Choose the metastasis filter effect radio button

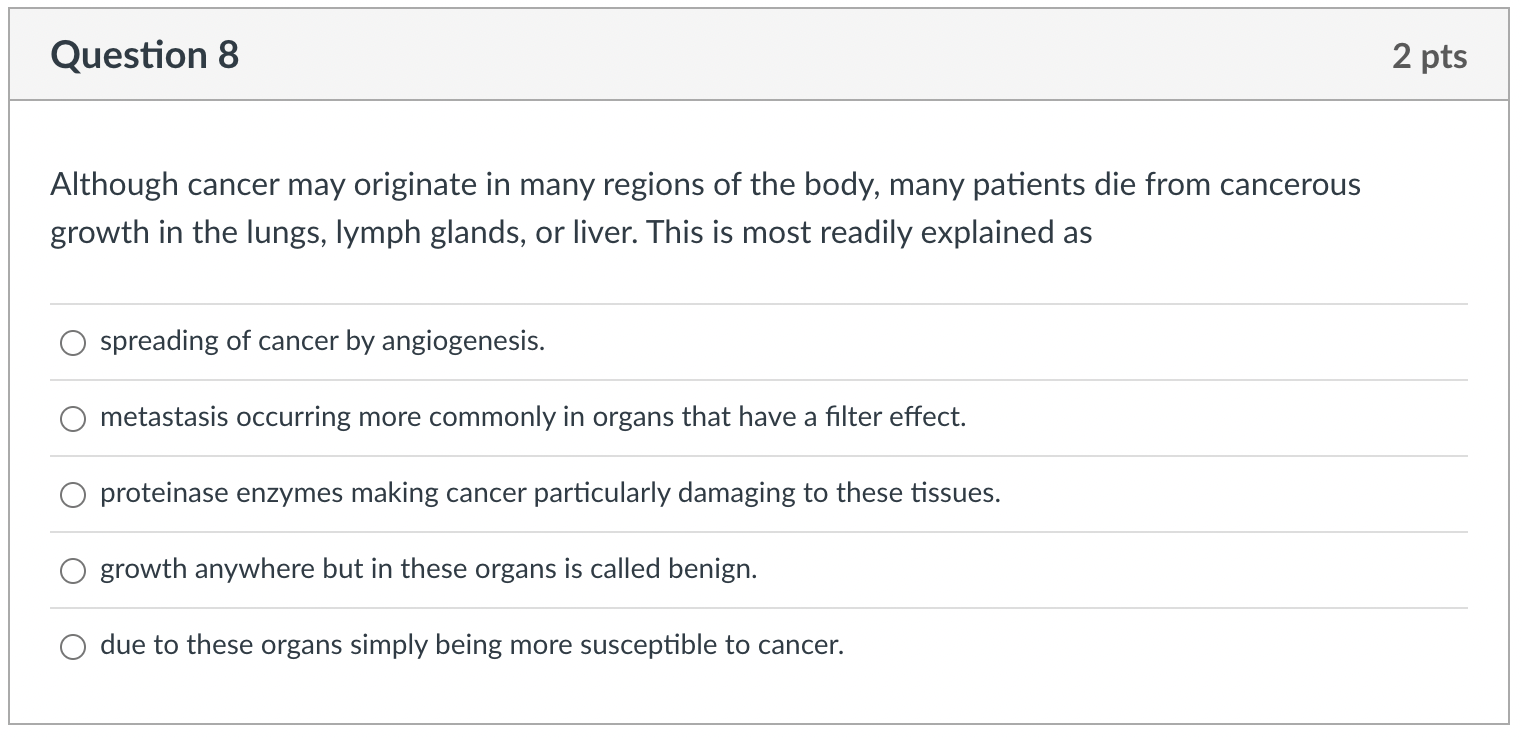click(x=73, y=419)
